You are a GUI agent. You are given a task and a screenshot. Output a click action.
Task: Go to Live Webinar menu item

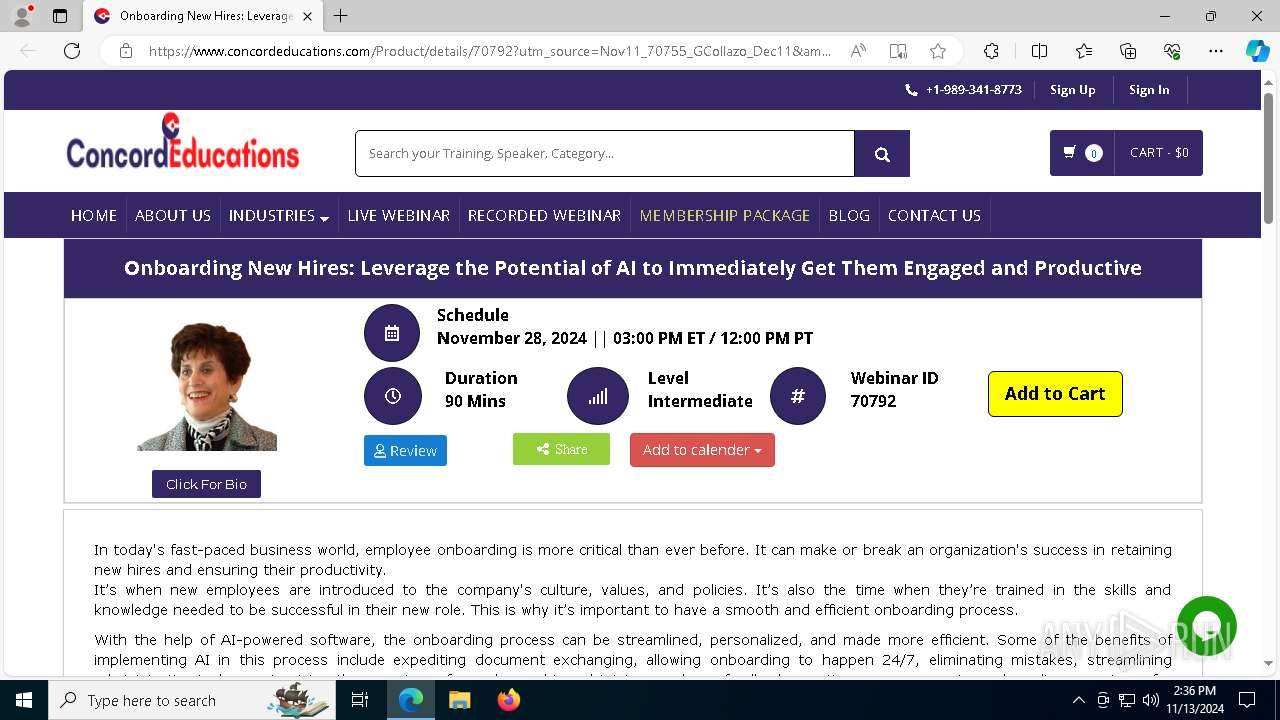tap(398, 215)
